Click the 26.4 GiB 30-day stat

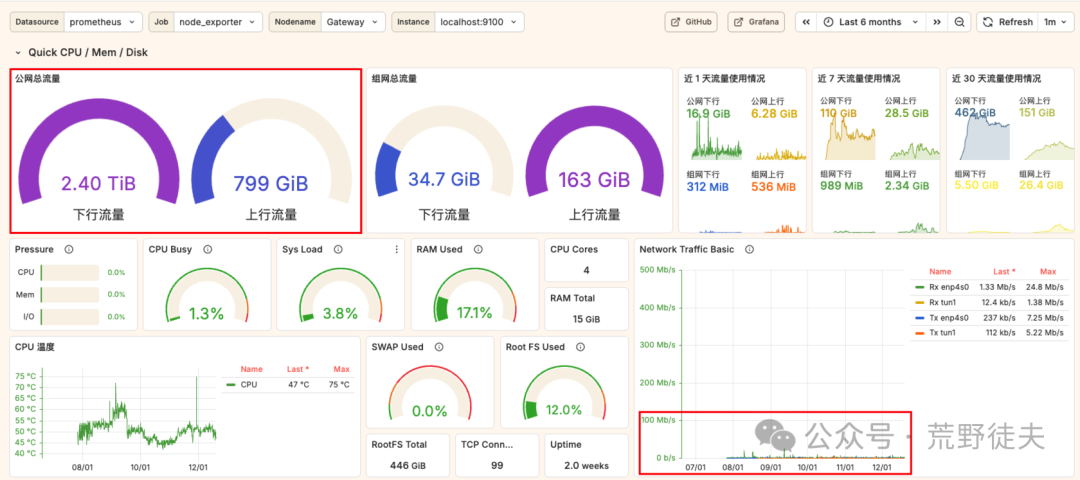pos(1041,186)
